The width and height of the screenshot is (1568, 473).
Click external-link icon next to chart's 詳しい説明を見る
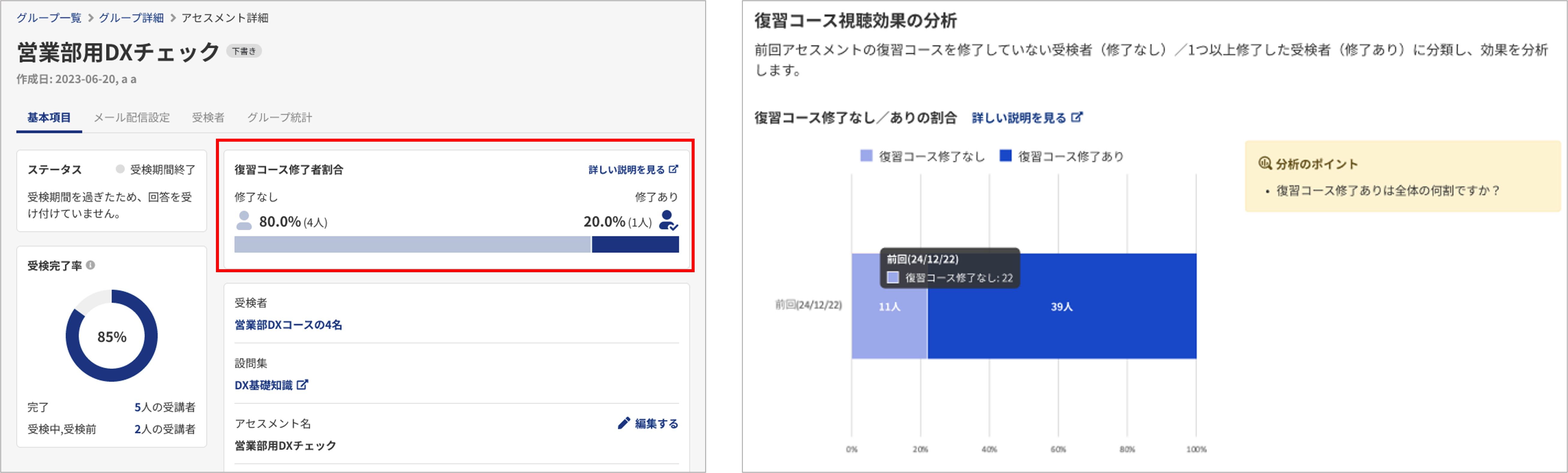(1077, 117)
